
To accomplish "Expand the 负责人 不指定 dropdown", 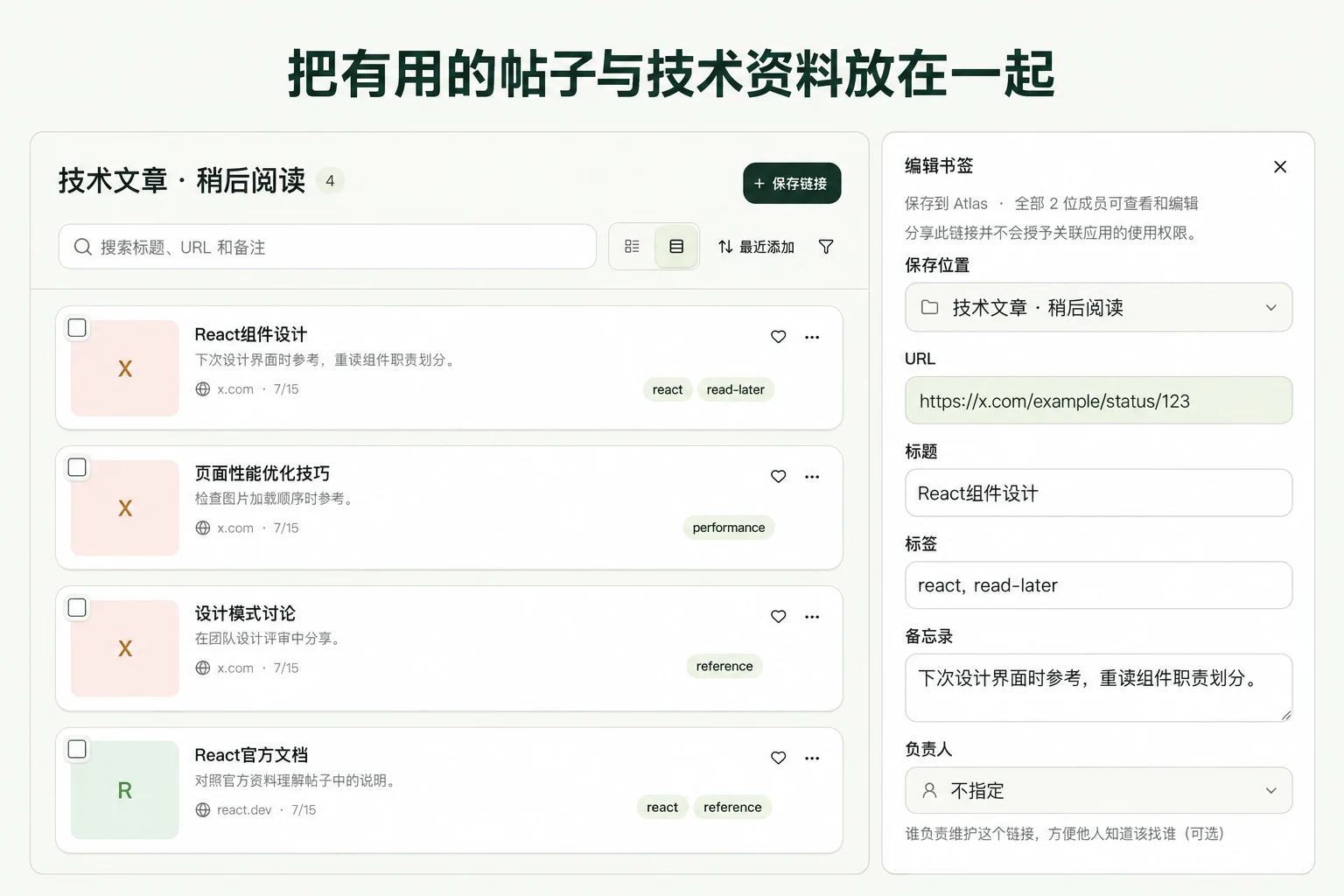I will click(x=1098, y=790).
